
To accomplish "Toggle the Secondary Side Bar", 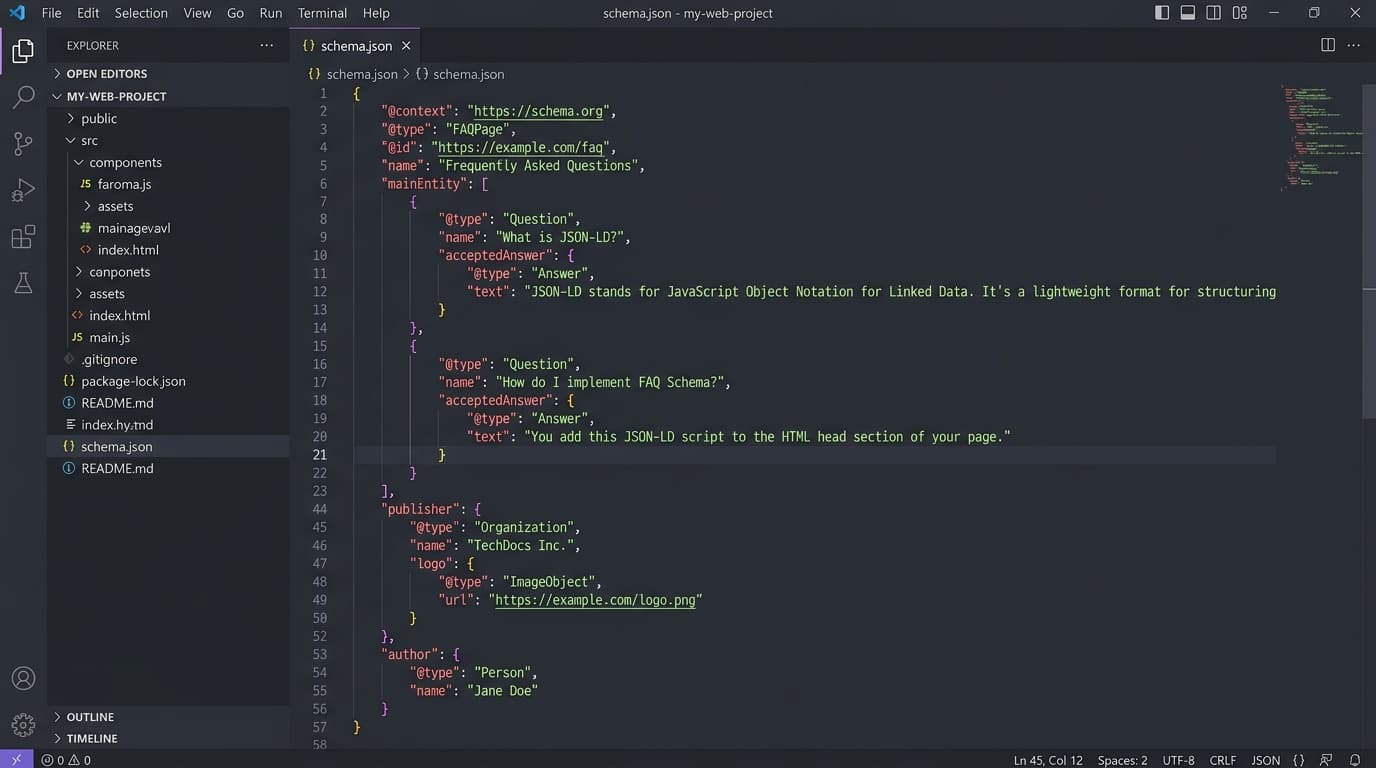I will click(1213, 12).
